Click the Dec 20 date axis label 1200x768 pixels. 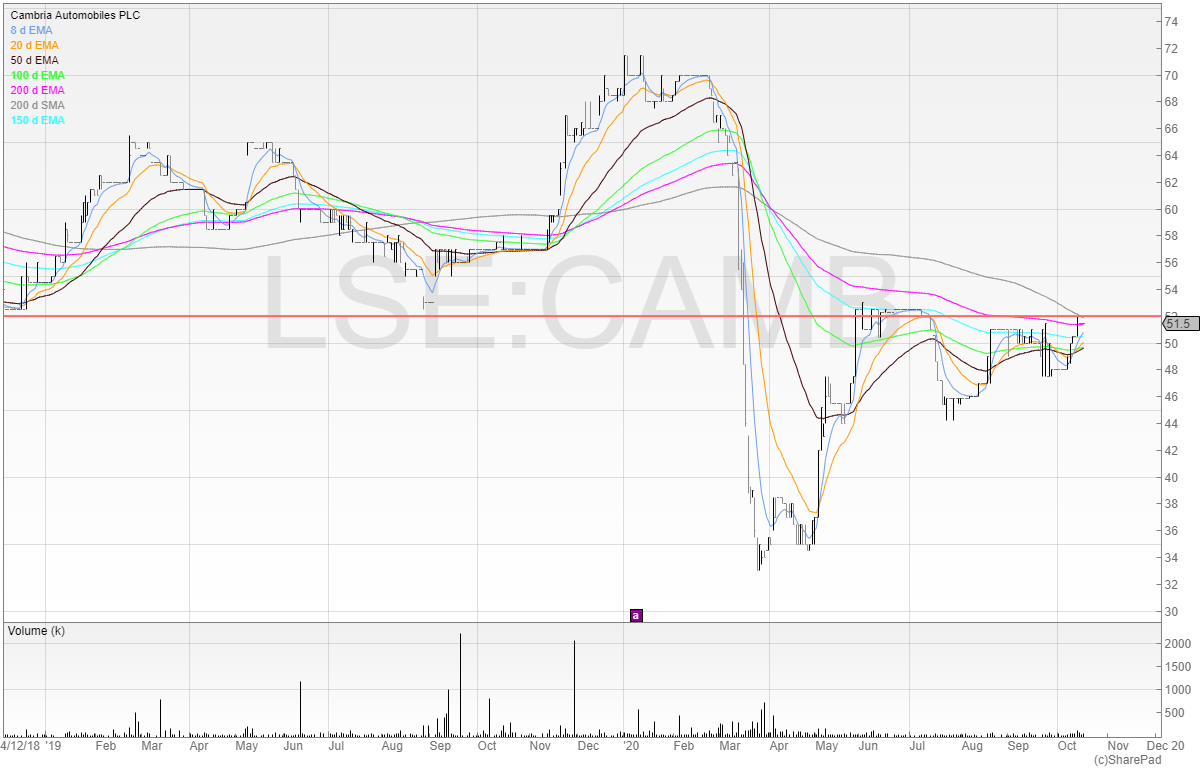point(1166,746)
